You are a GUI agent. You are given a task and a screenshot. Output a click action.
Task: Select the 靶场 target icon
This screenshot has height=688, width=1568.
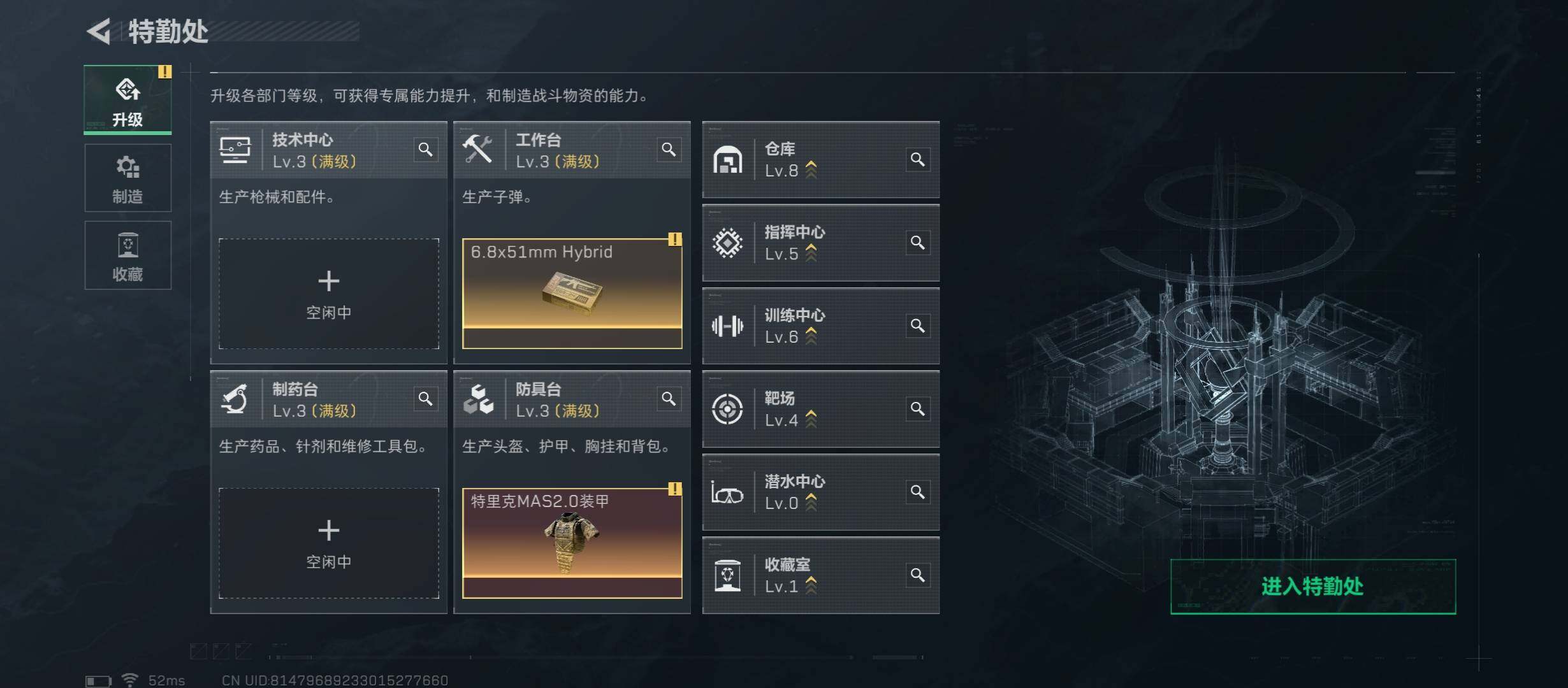(x=727, y=409)
